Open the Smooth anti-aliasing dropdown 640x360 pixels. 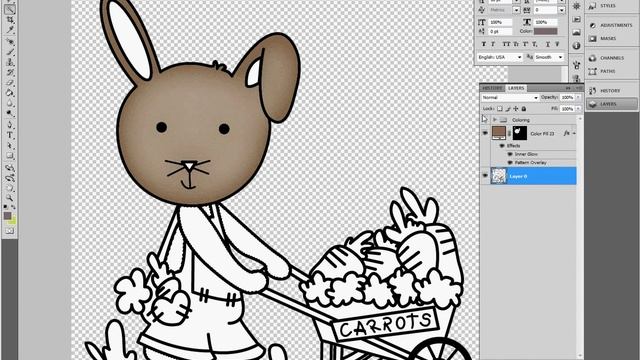[549, 57]
